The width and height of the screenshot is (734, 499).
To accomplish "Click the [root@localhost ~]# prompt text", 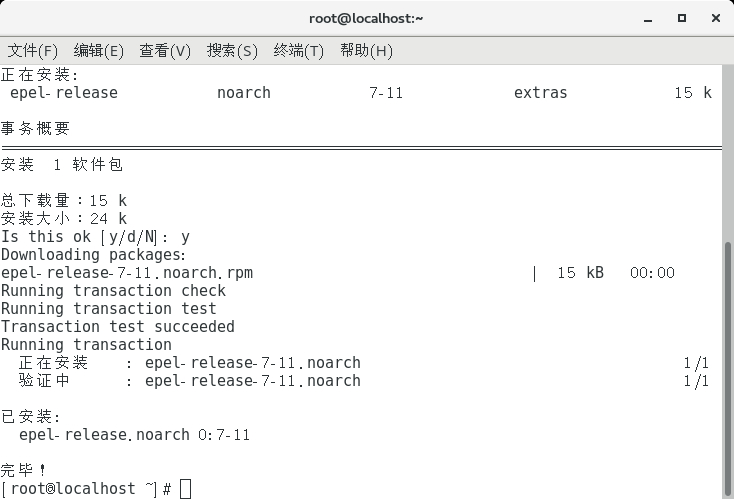I will [x=87, y=489].
